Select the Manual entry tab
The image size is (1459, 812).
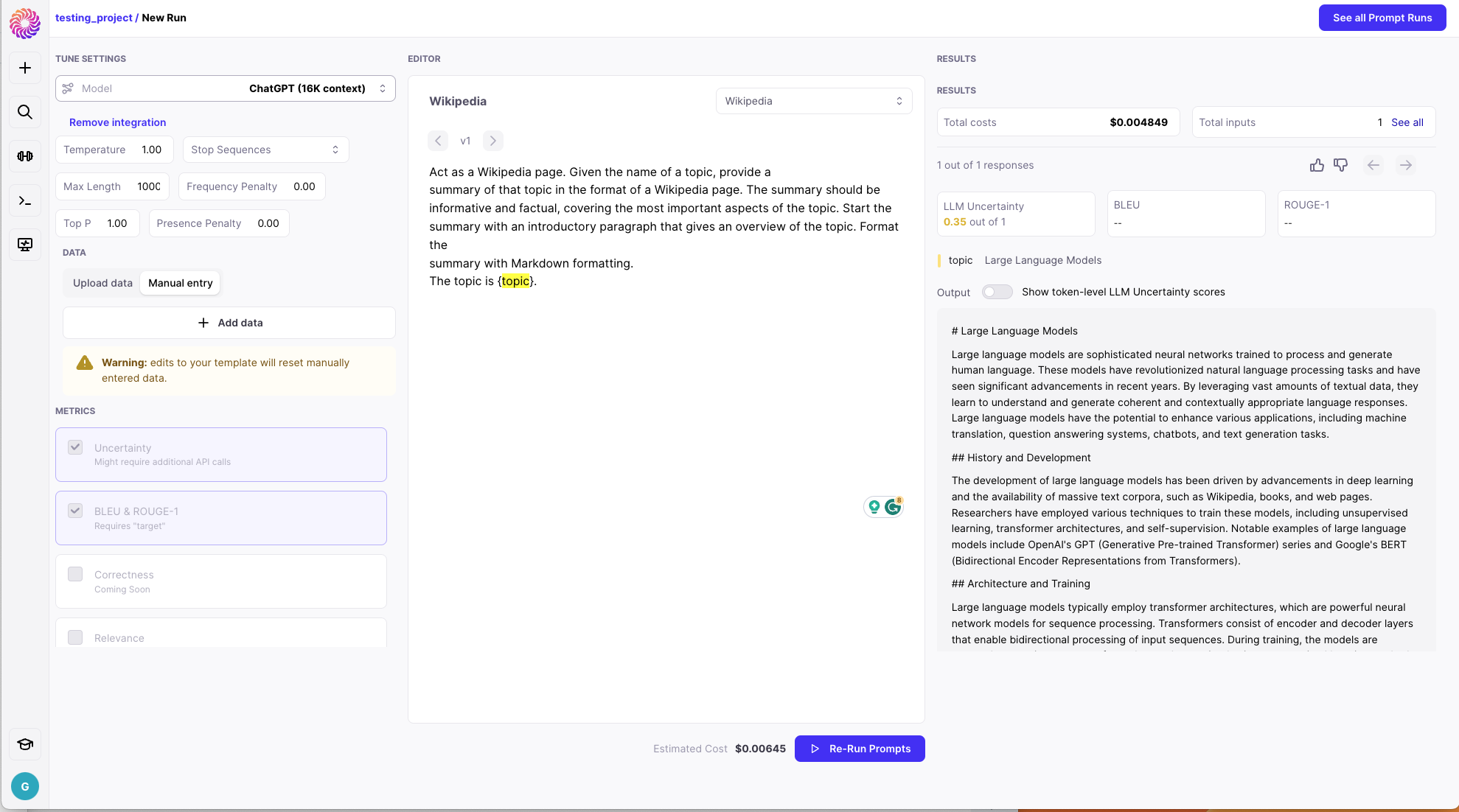pyautogui.click(x=180, y=283)
